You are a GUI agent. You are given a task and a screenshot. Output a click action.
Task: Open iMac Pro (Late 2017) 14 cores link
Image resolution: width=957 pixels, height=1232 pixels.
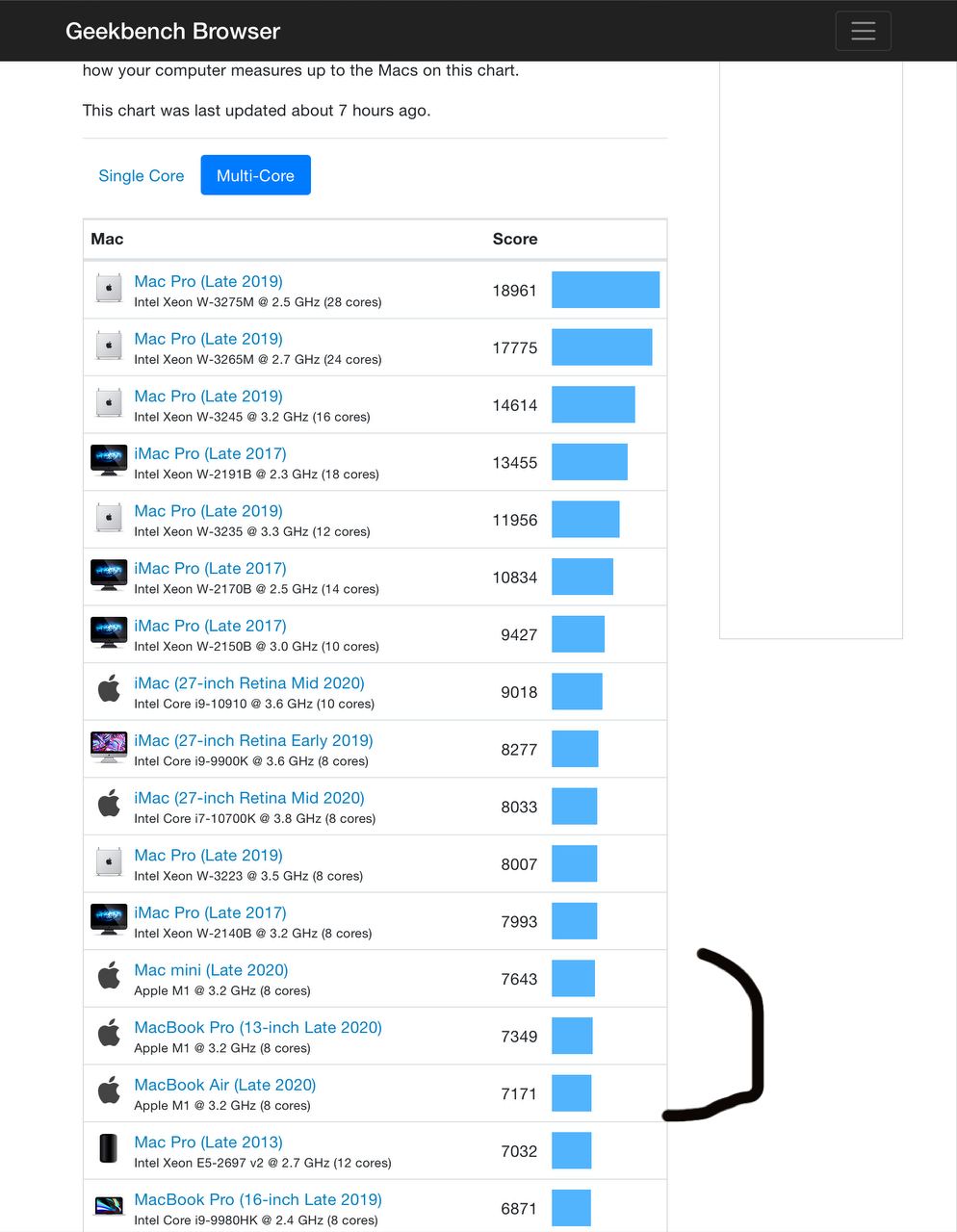pyautogui.click(x=210, y=568)
